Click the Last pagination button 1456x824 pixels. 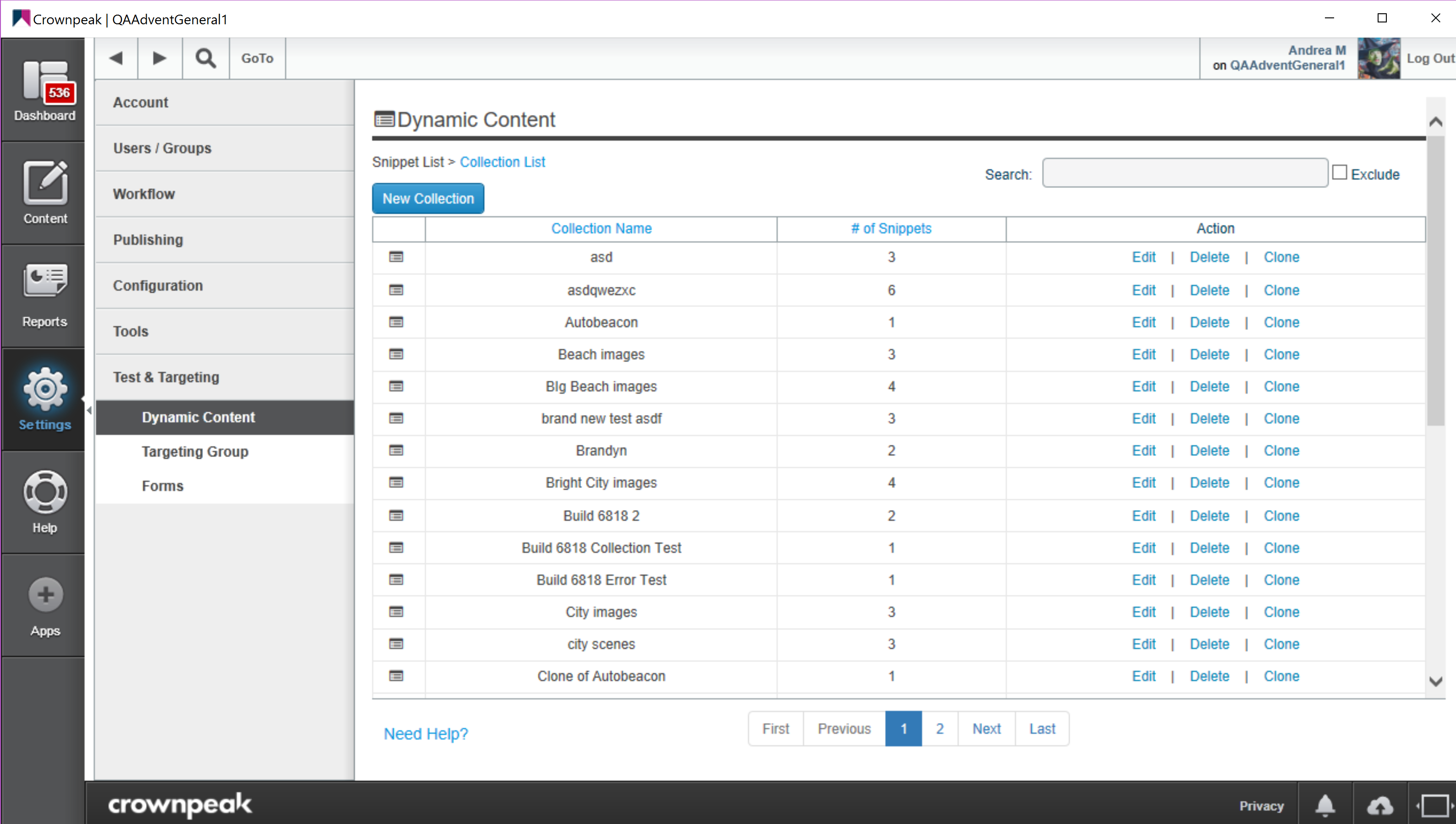coord(1042,729)
